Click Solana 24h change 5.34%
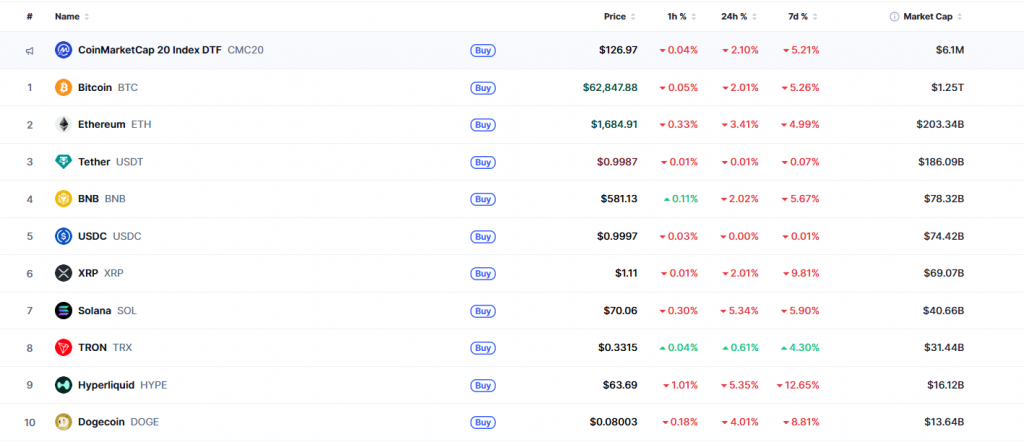Screen dimensions: 1024x442 (x=740, y=310)
